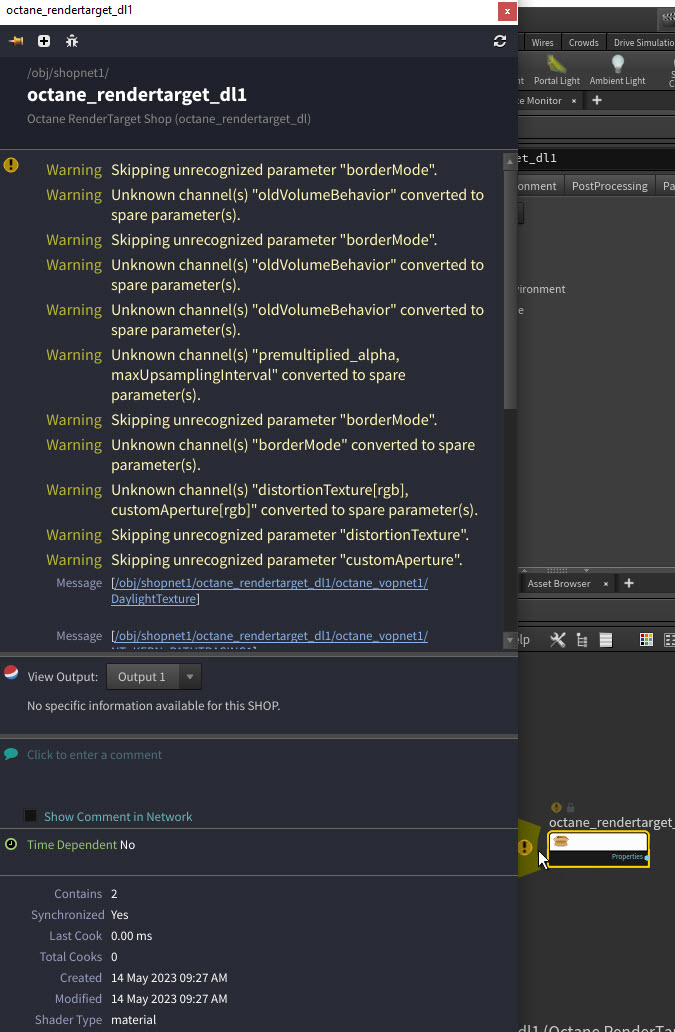Select the Portal Light shelf tool
This screenshot has height=1032, width=675.
click(557, 70)
